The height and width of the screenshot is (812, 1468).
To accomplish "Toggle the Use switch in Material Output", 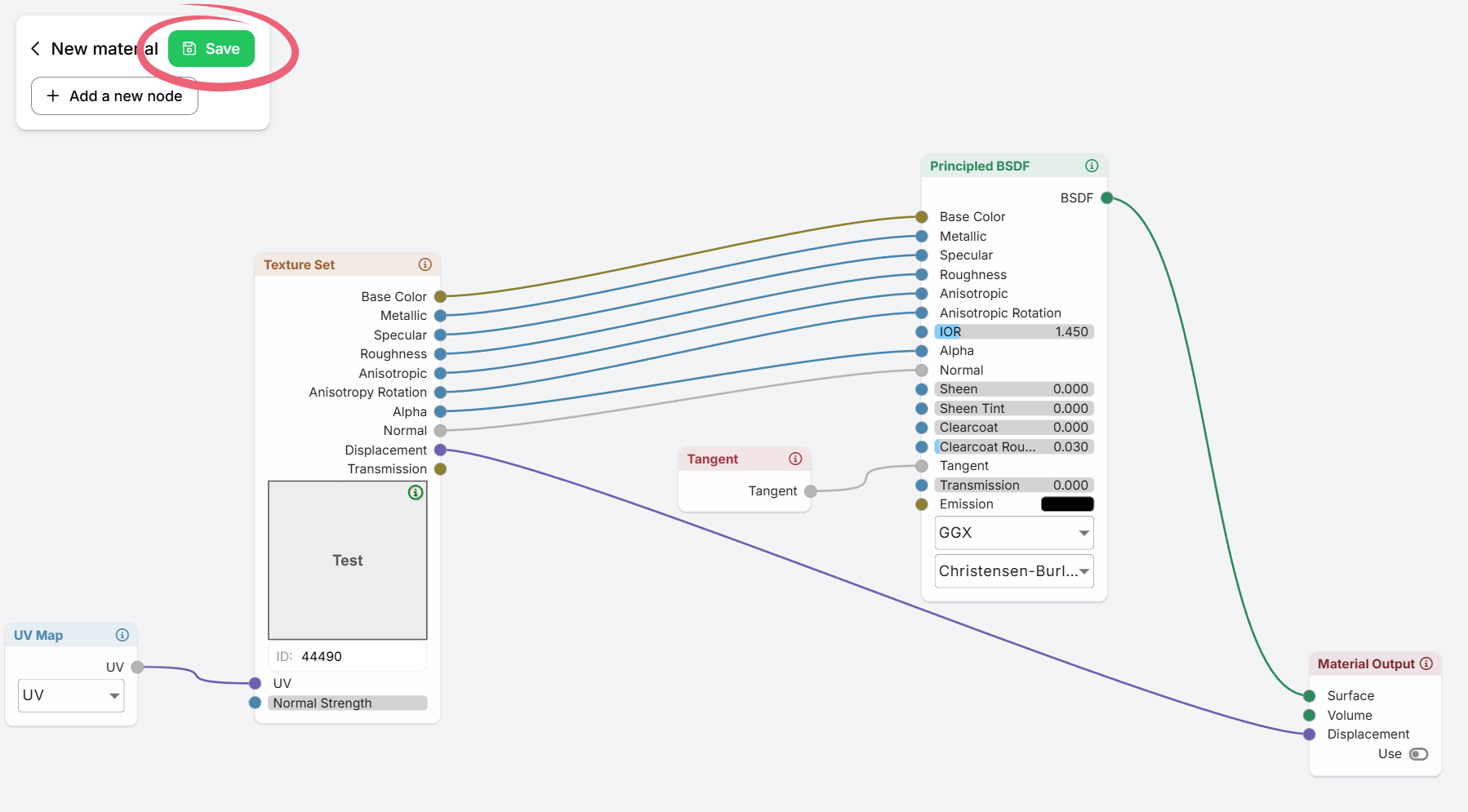I will point(1418,754).
